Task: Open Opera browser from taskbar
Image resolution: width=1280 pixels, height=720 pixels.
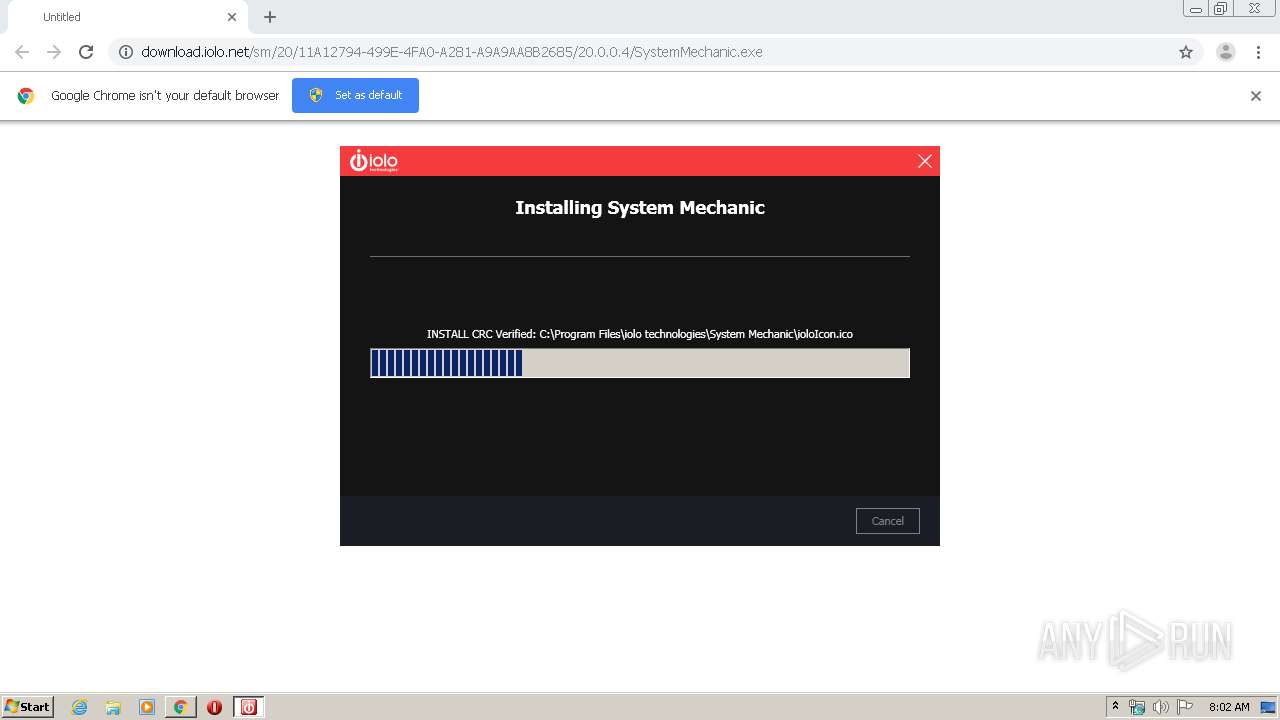Action: (214, 707)
